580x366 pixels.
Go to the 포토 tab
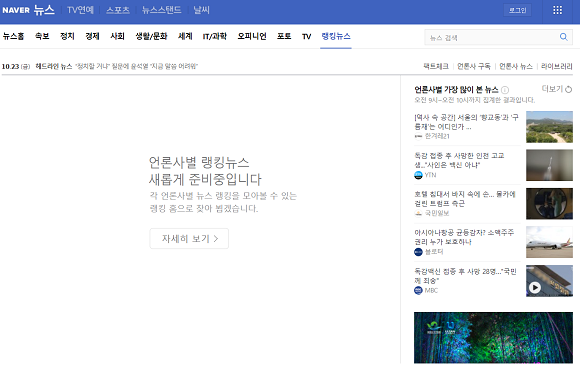point(284,36)
